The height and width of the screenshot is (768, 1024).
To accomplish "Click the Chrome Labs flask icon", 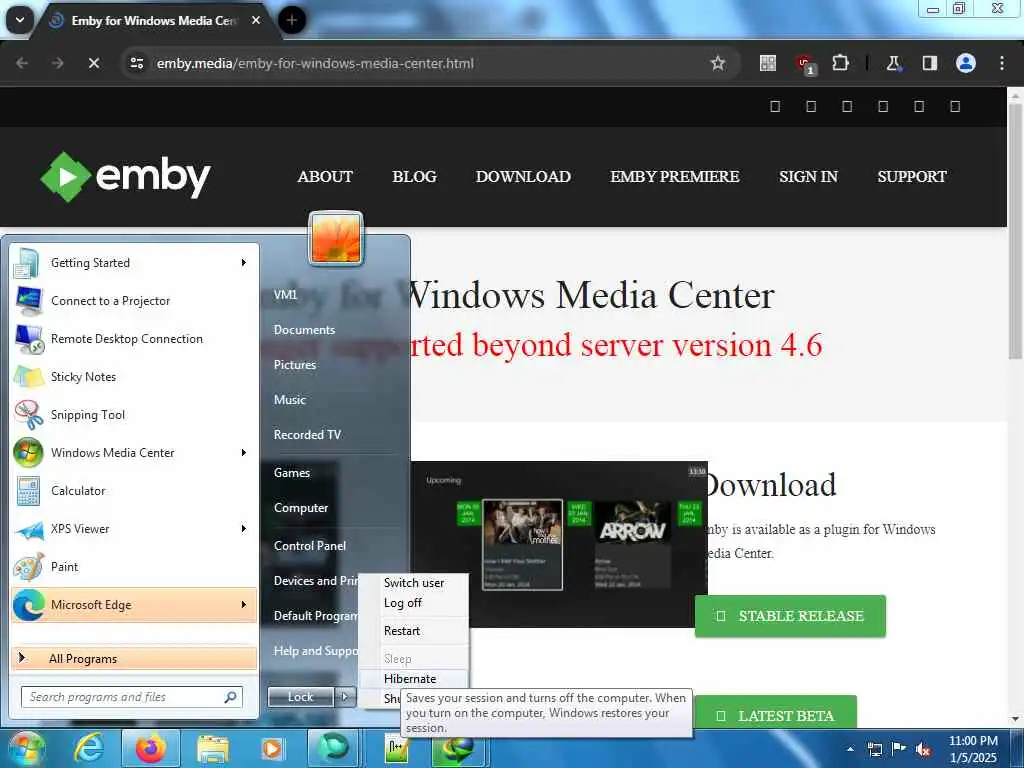I will [x=893, y=63].
